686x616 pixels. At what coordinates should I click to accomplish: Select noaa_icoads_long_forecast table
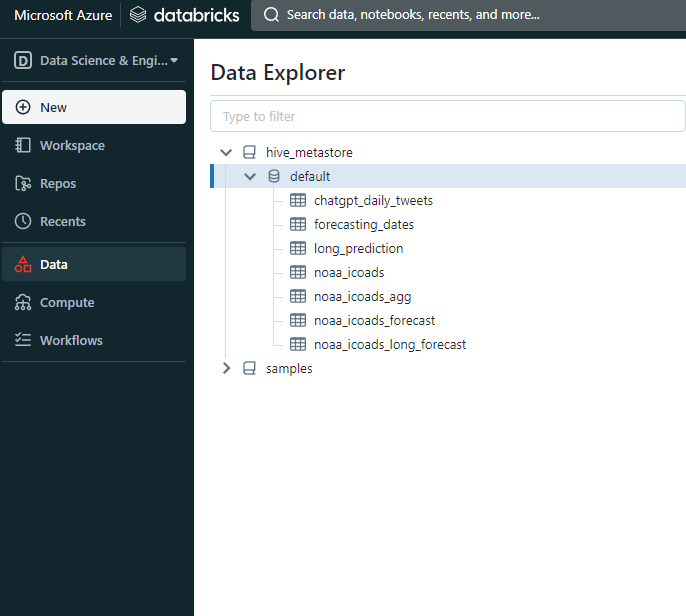(389, 345)
